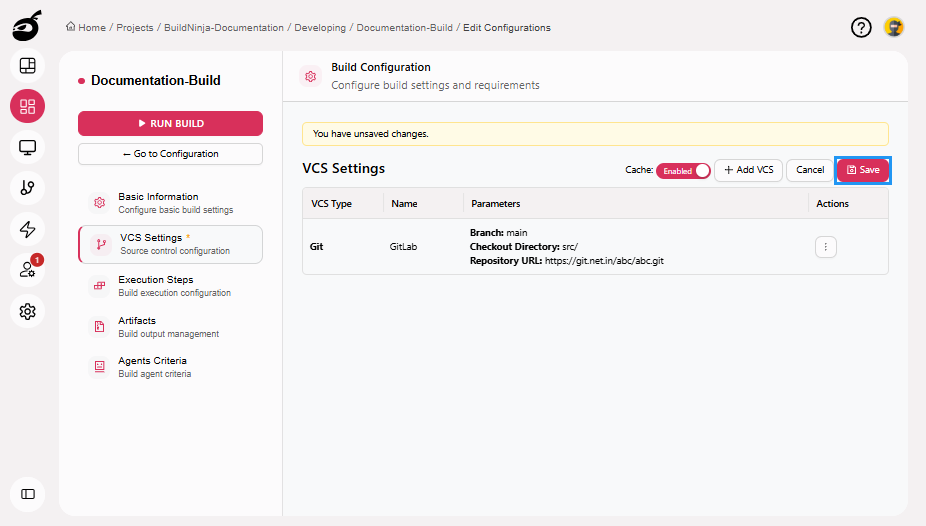Click the Artifacts file icon

tap(99, 326)
